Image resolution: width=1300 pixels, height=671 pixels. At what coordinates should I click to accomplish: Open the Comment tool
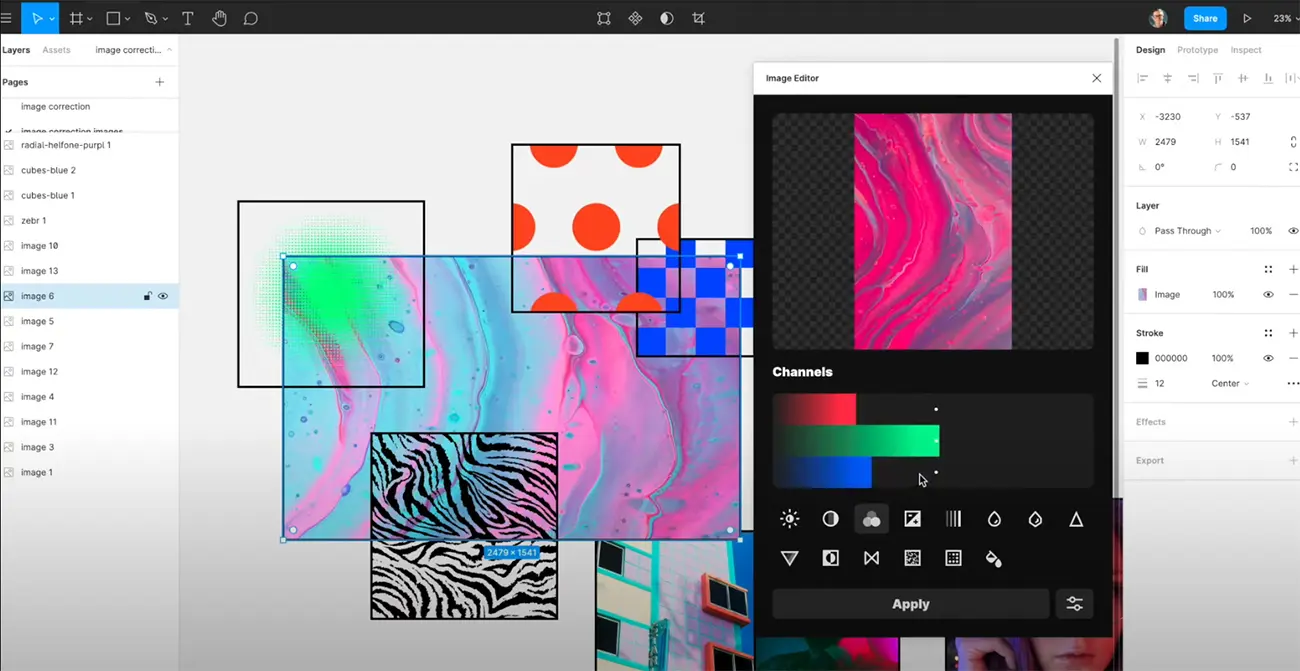tap(251, 18)
